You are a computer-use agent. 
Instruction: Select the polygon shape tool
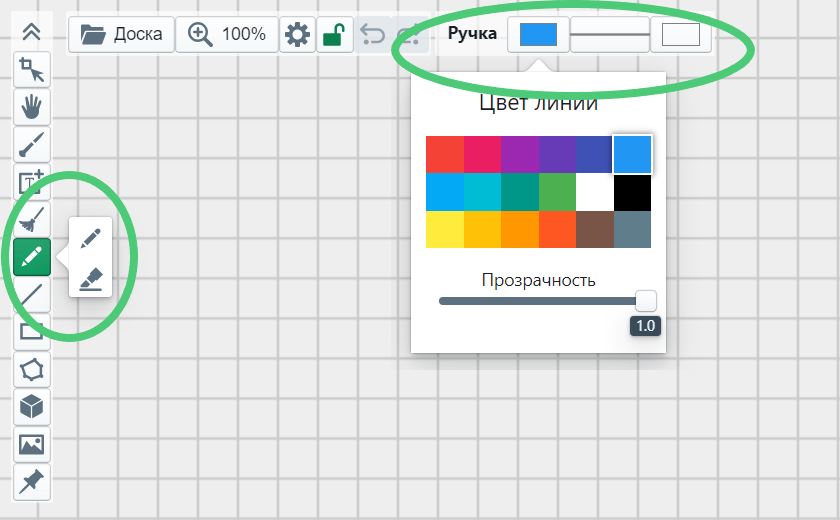point(32,370)
